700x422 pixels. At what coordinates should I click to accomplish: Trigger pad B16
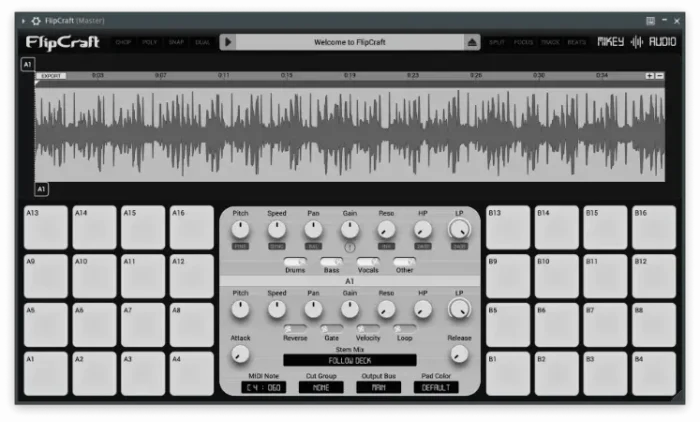(654, 228)
